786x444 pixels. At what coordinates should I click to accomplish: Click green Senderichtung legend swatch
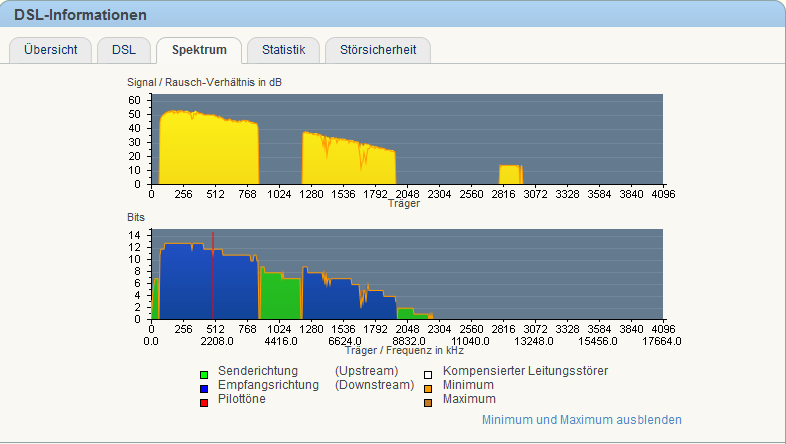click(204, 372)
